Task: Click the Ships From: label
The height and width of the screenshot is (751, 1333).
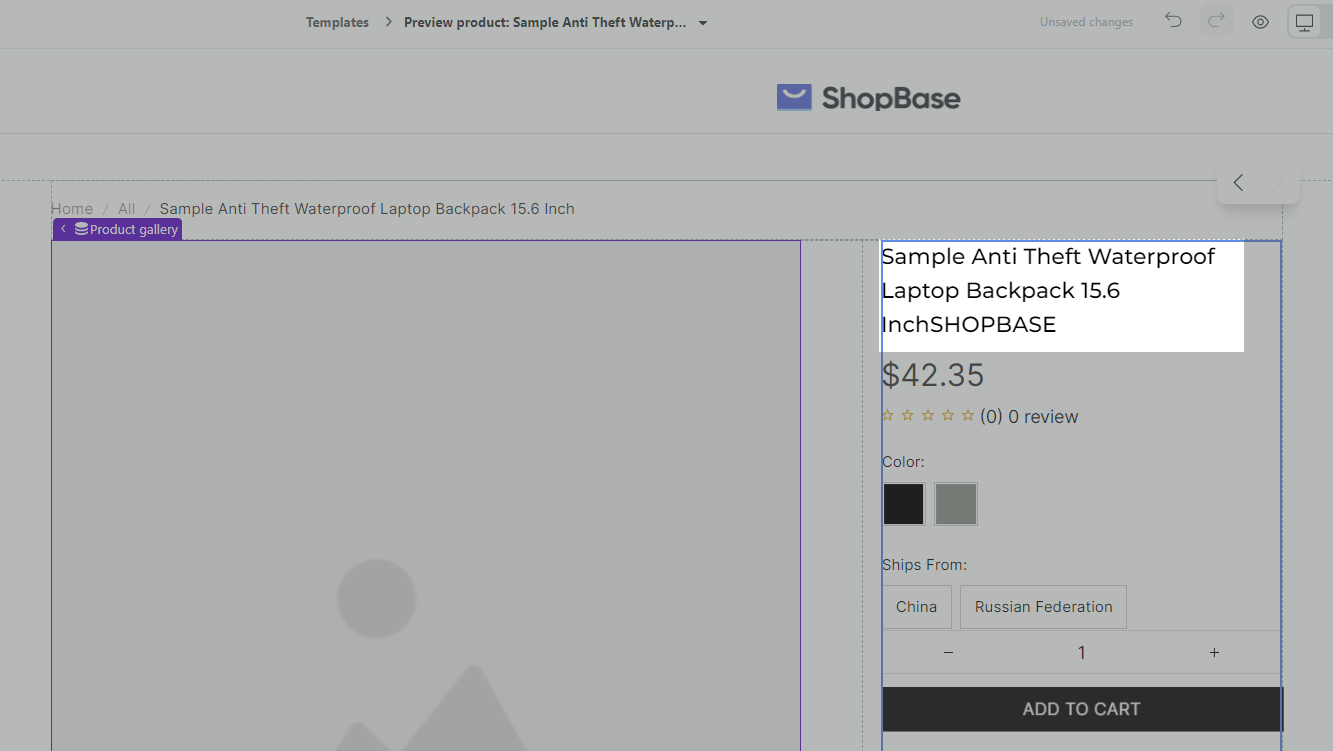Action: [924, 565]
